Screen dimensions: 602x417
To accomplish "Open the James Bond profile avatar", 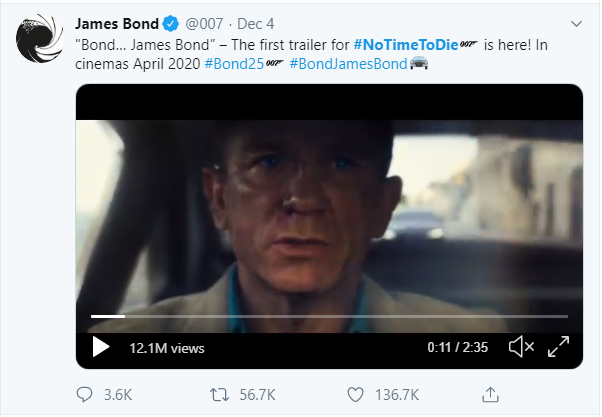I will 40,42.
